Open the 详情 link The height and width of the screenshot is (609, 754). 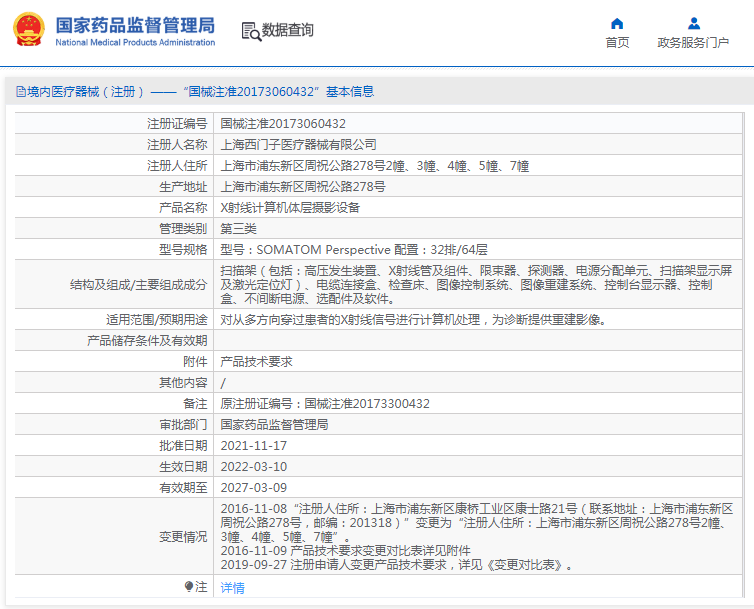click(x=232, y=587)
